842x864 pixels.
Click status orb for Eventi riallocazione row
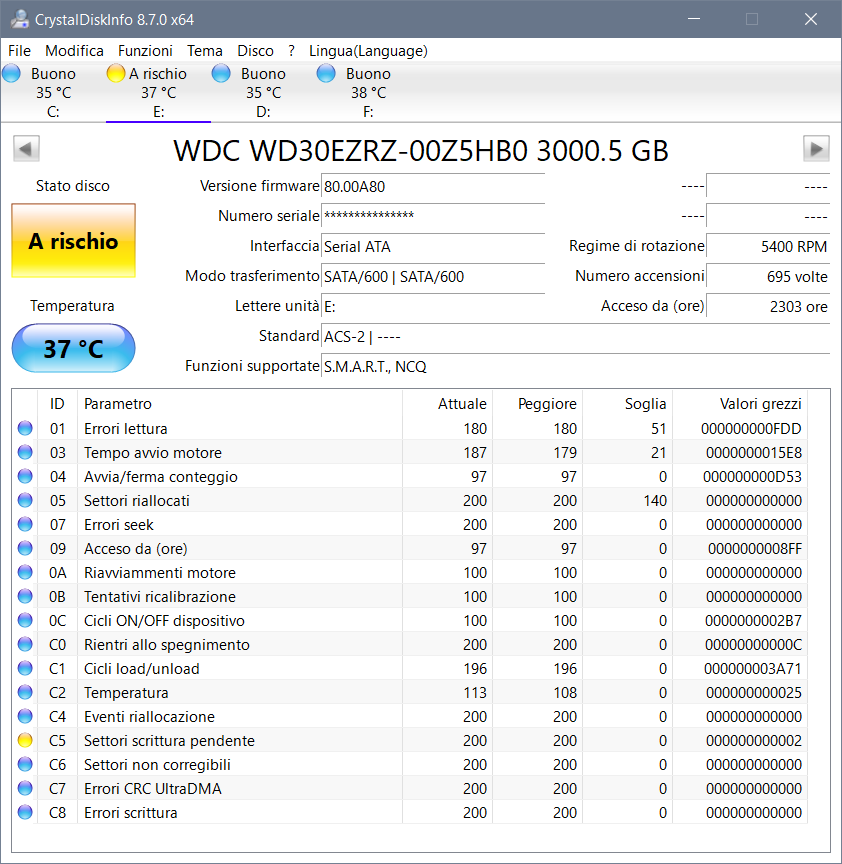click(x=25, y=716)
